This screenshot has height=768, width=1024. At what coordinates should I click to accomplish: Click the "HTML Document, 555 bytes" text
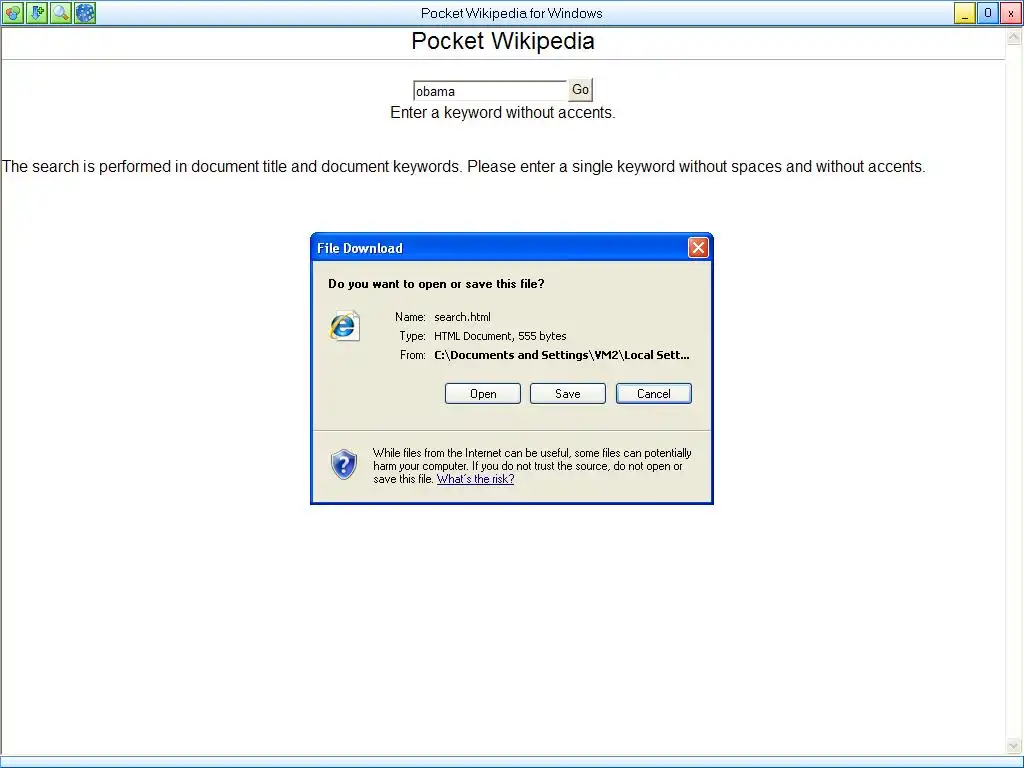coord(500,336)
